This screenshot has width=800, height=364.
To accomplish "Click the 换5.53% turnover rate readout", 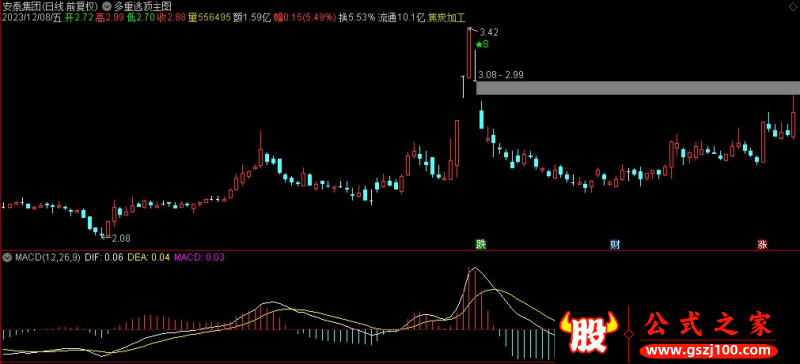I will (x=357, y=18).
